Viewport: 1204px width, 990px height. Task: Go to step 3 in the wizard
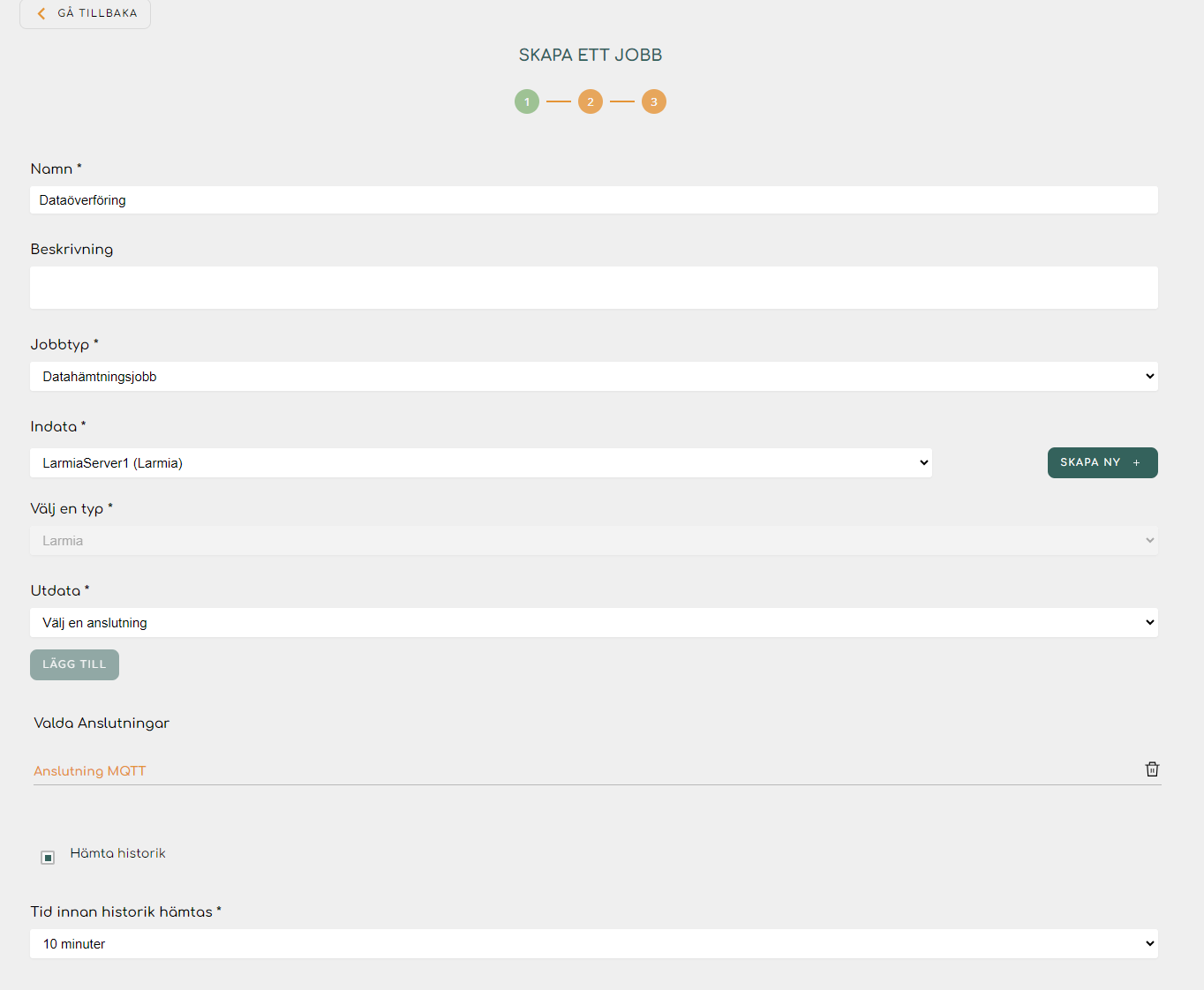[x=654, y=101]
